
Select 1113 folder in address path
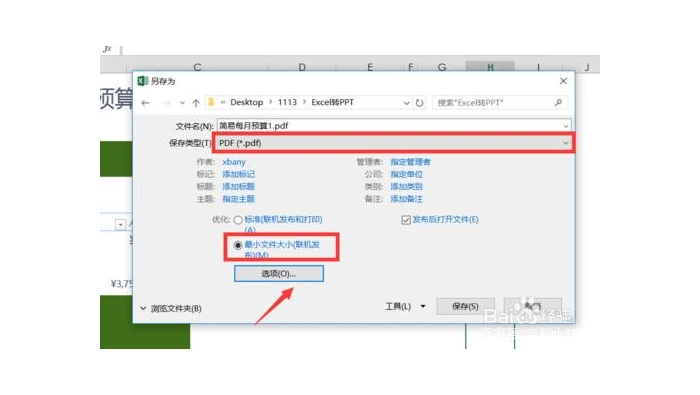pyautogui.click(x=287, y=102)
